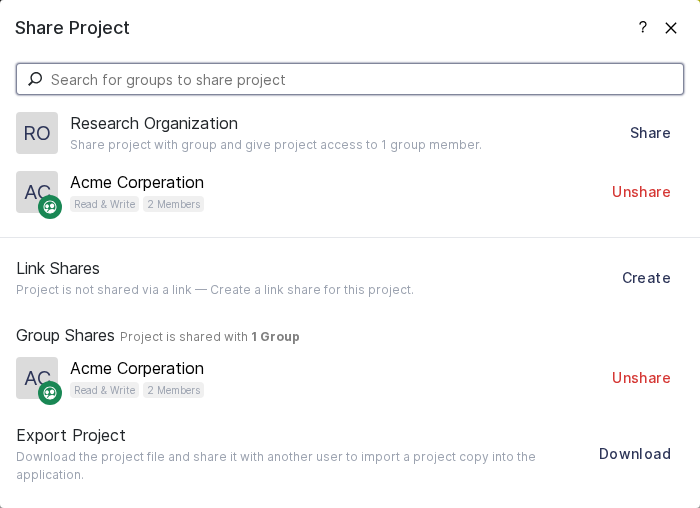
Task: Click green group badge under Group Shares
Action: pyautogui.click(x=50, y=393)
